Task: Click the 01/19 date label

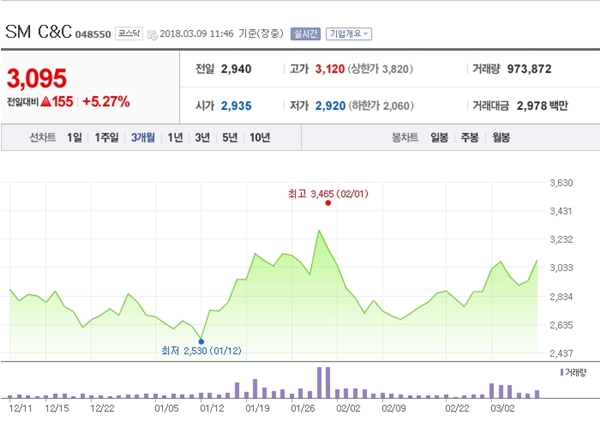Action: tap(257, 409)
